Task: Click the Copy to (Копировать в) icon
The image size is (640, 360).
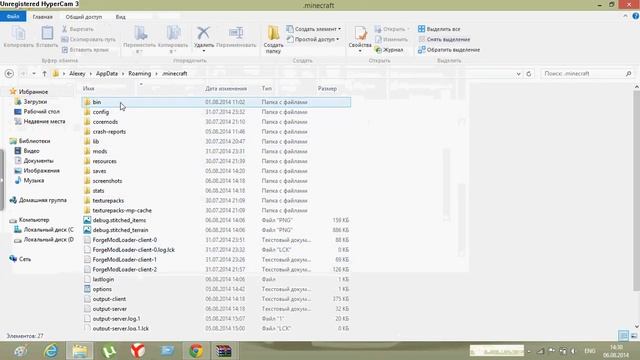Action: point(173,33)
